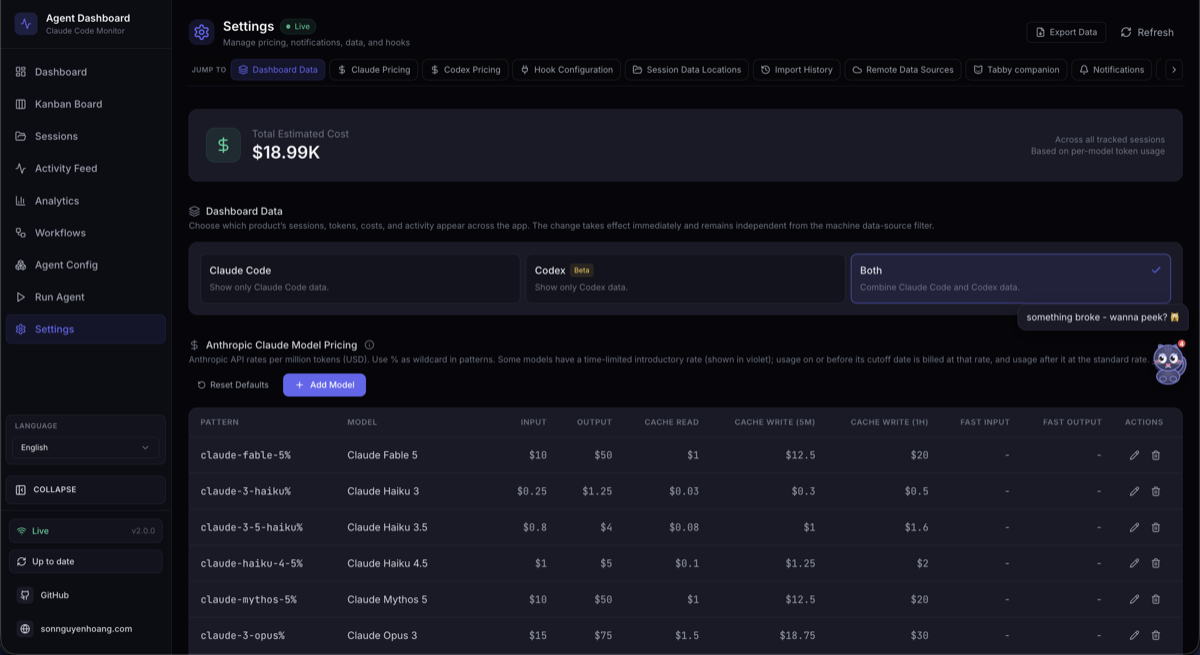Click the Dashboard Data section layers icon

click(x=195, y=211)
